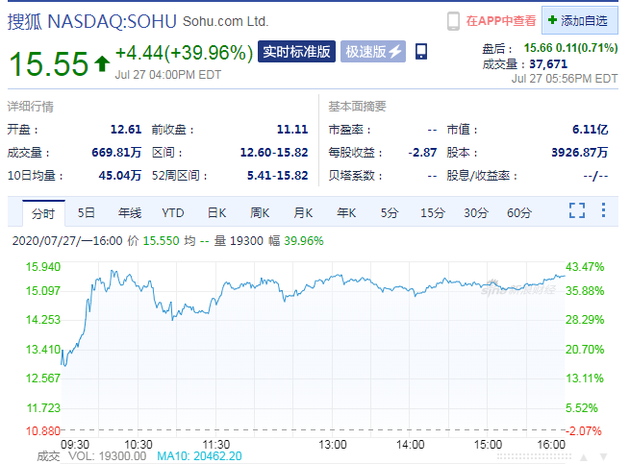Screen dimensions: 630x464
Task: Click the volume value 669.81万
Action: (117, 153)
